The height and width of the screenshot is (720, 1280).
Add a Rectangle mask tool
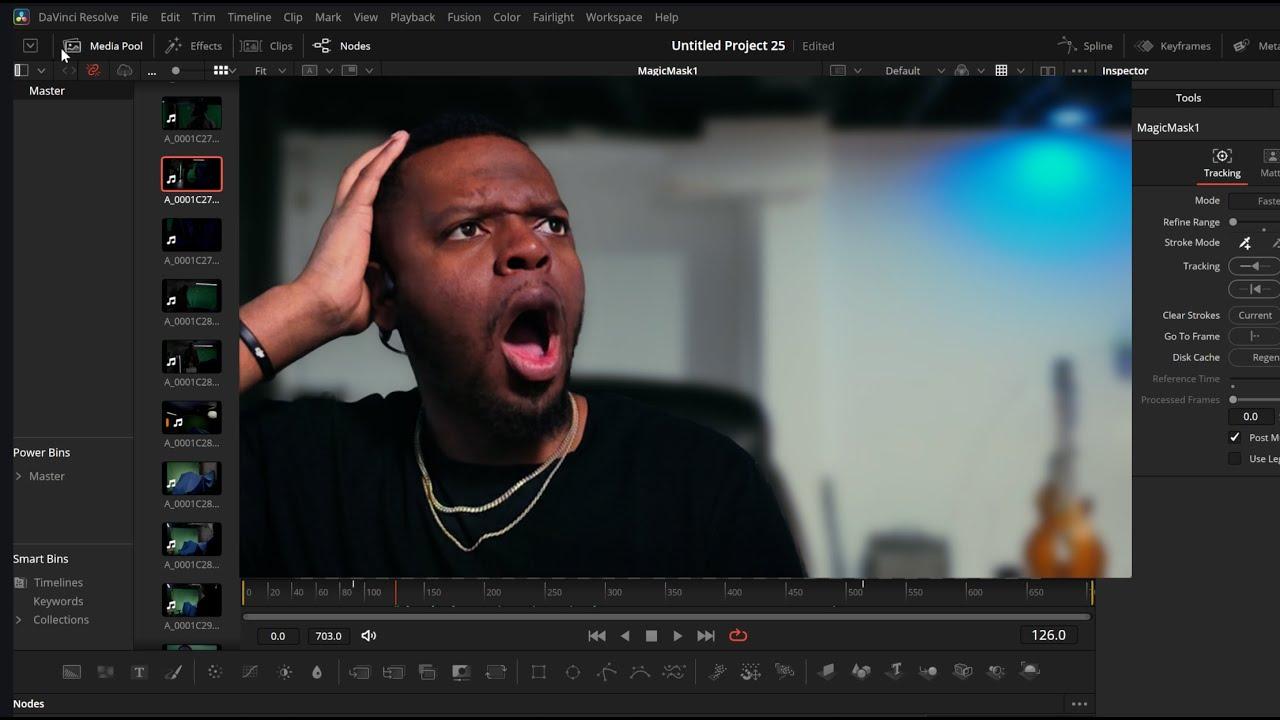(x=538, y=672)
